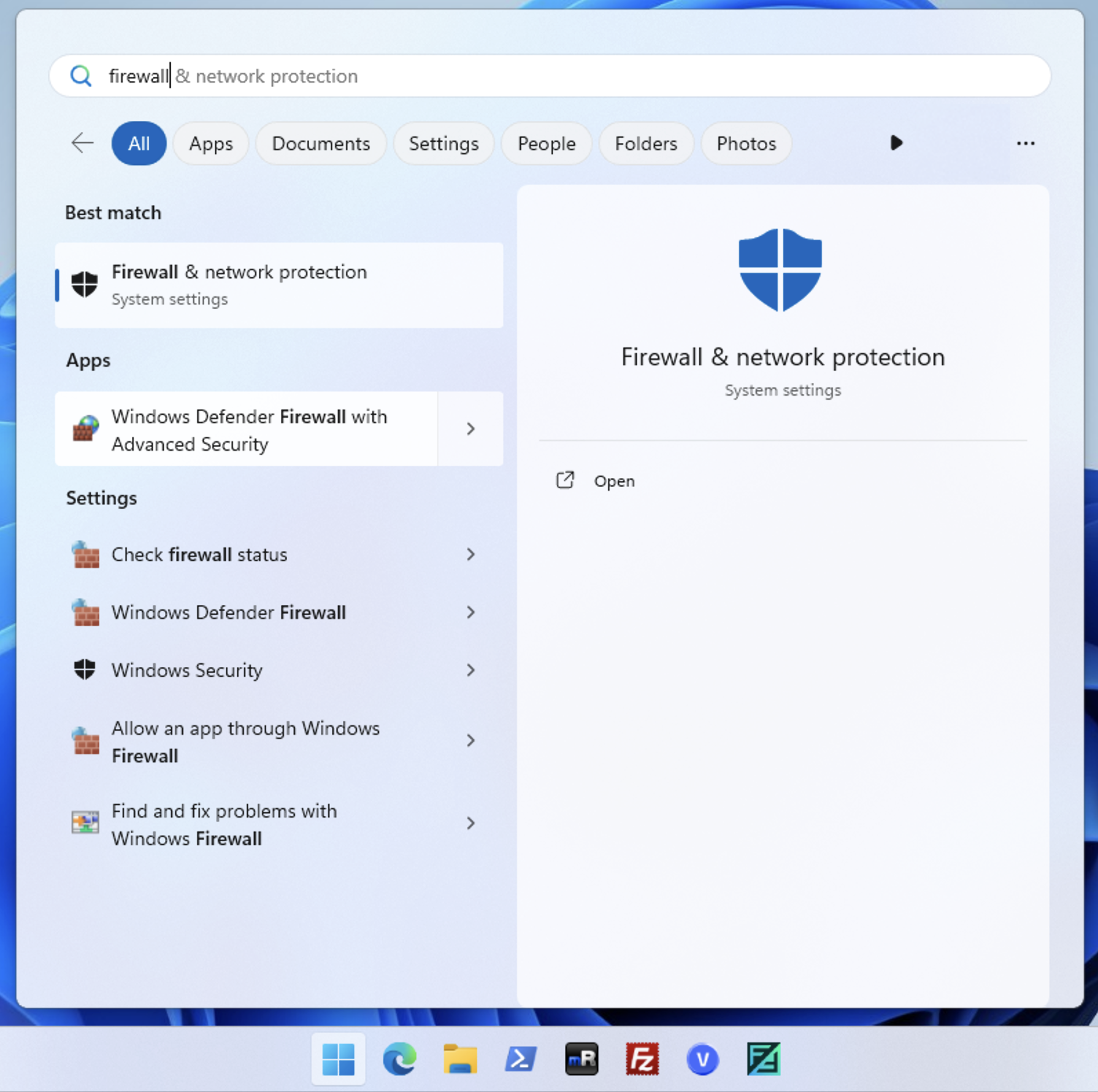
Task: Open the three-dots options menu
Action: pos(1025,144)
